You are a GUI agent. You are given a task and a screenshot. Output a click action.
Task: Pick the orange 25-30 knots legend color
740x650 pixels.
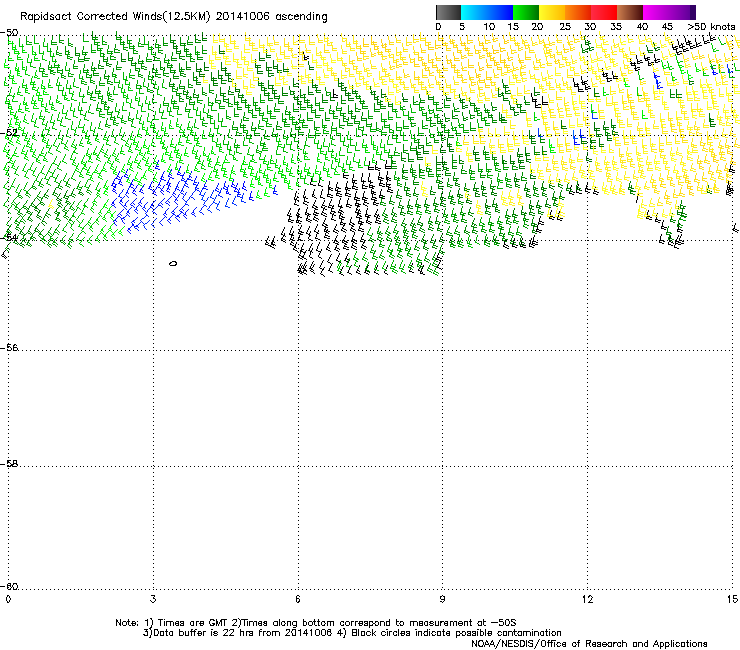(578, 12)
